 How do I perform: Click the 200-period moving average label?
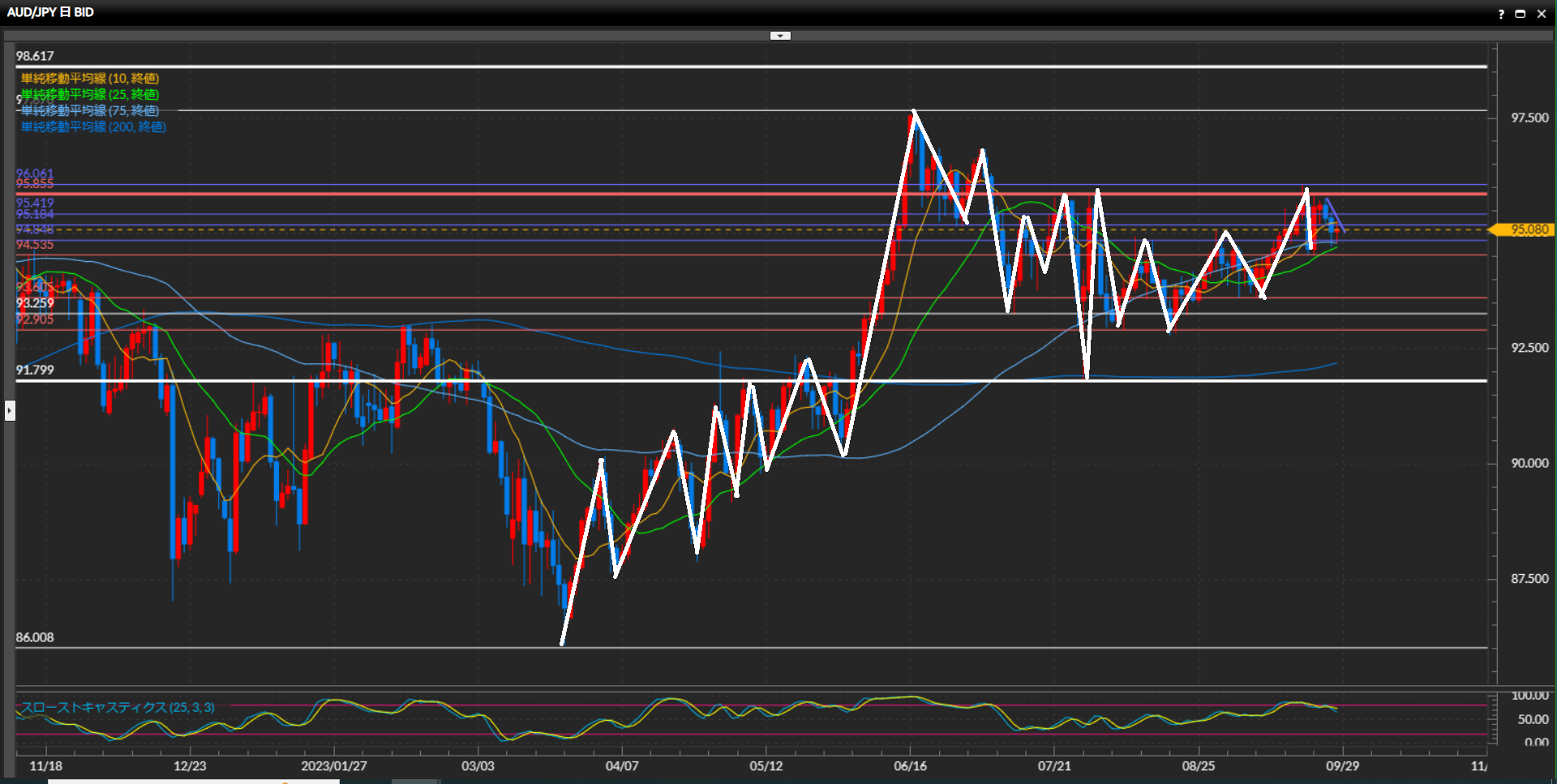pyautogui.click(x=93, y=127)
